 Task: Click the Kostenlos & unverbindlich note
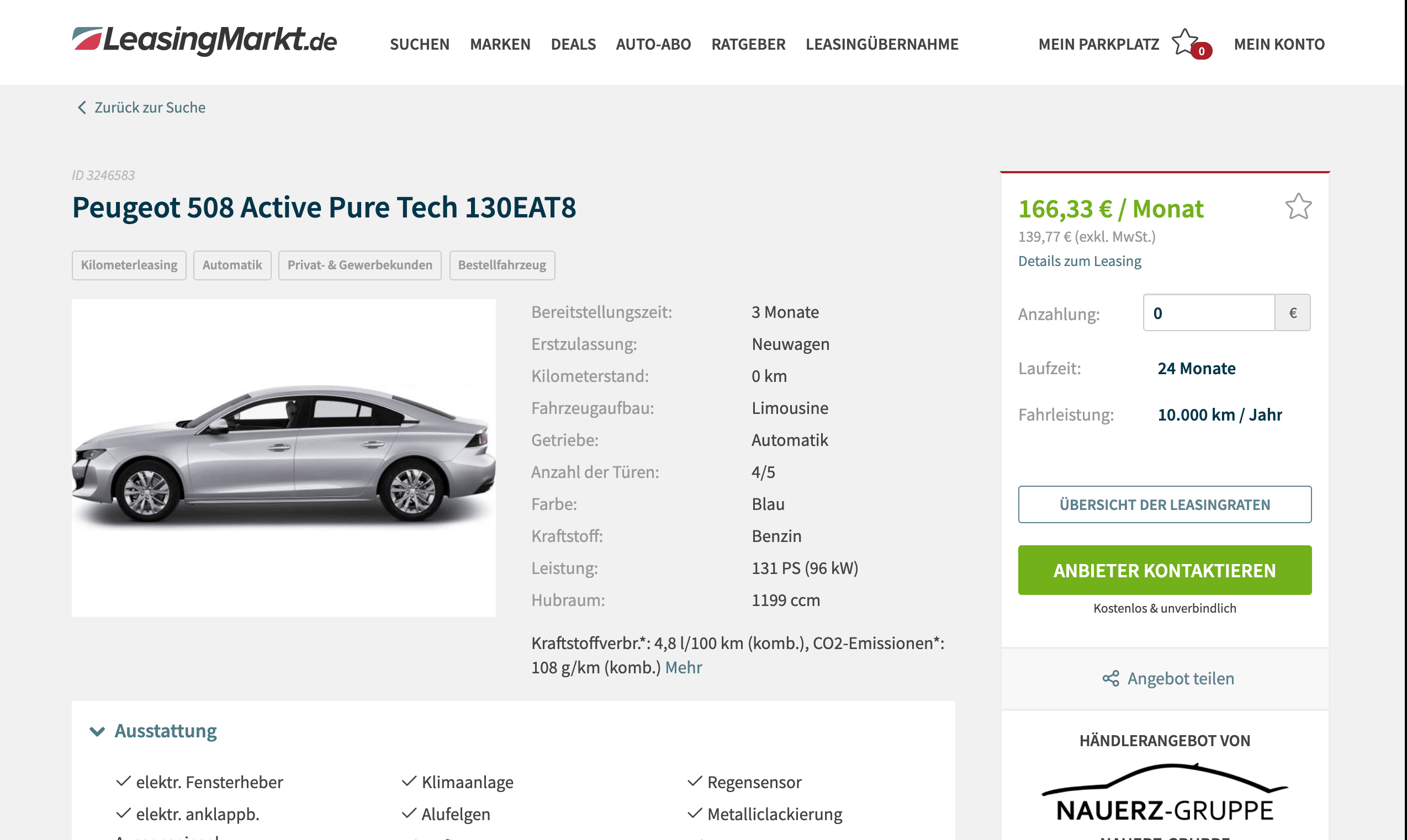(x=1164, y=608)
